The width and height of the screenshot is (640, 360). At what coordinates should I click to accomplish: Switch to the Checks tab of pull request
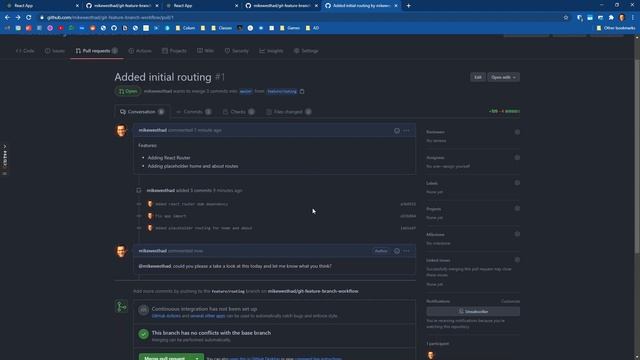click(238, 112)
